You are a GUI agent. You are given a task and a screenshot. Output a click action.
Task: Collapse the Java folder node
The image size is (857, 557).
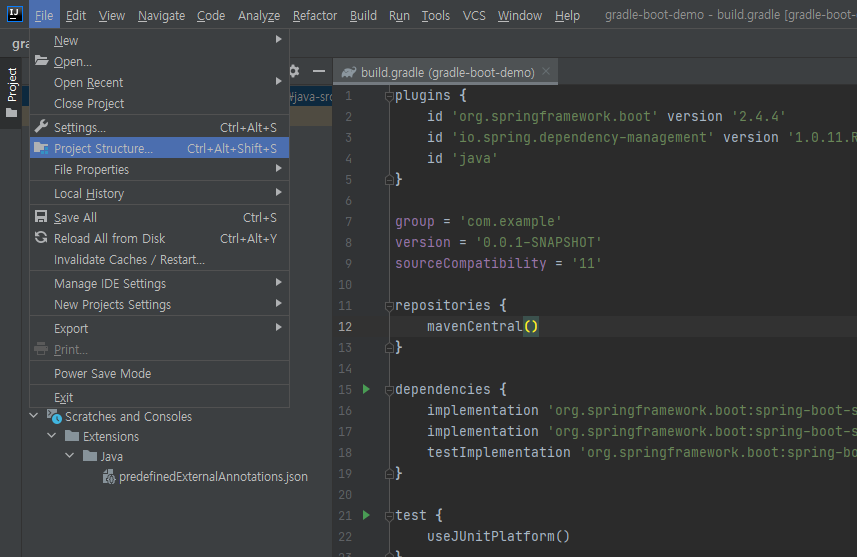click(x=70, y=455)
